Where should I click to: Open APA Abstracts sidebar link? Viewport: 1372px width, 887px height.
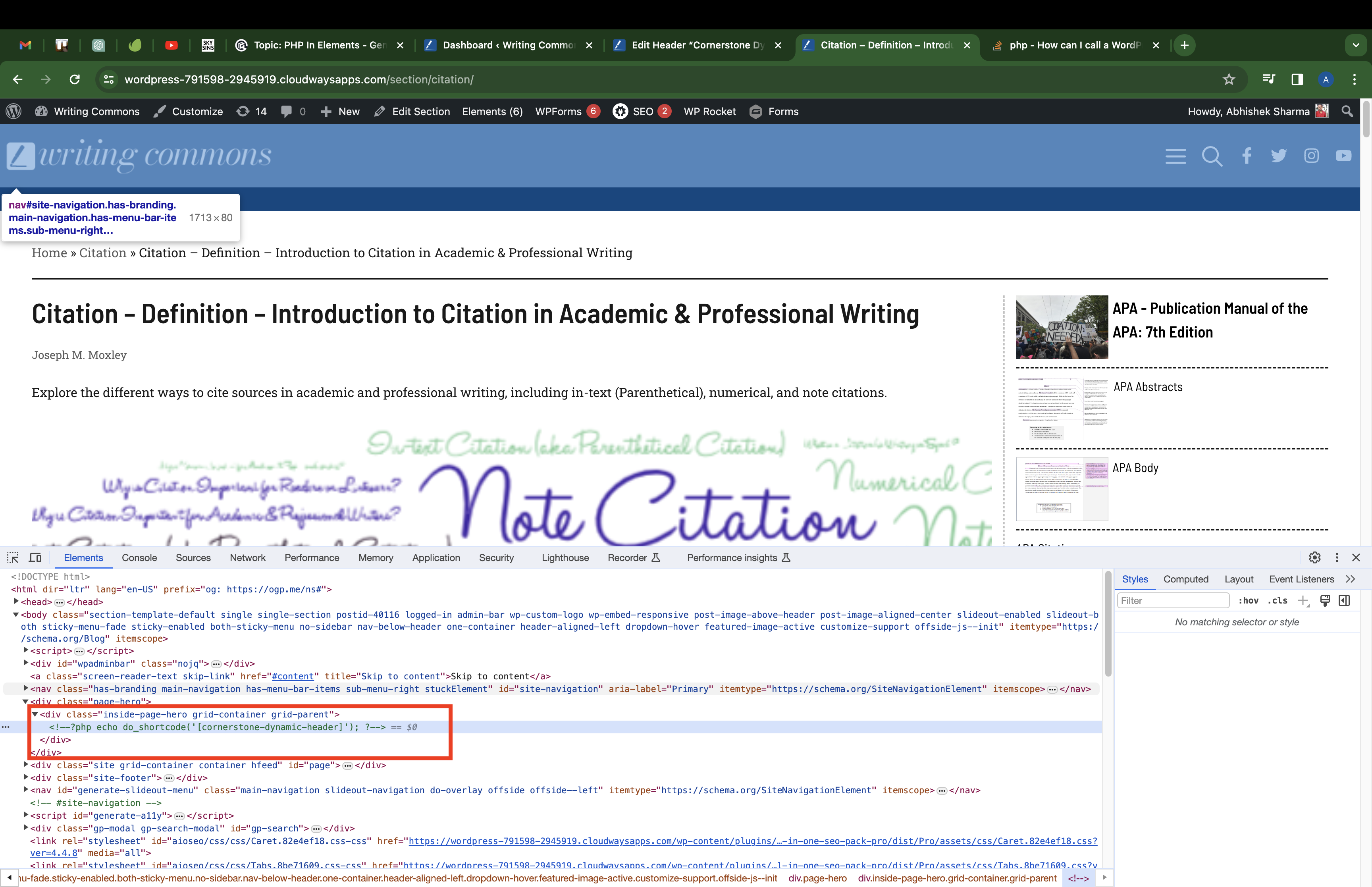(x=1148, y=387)
